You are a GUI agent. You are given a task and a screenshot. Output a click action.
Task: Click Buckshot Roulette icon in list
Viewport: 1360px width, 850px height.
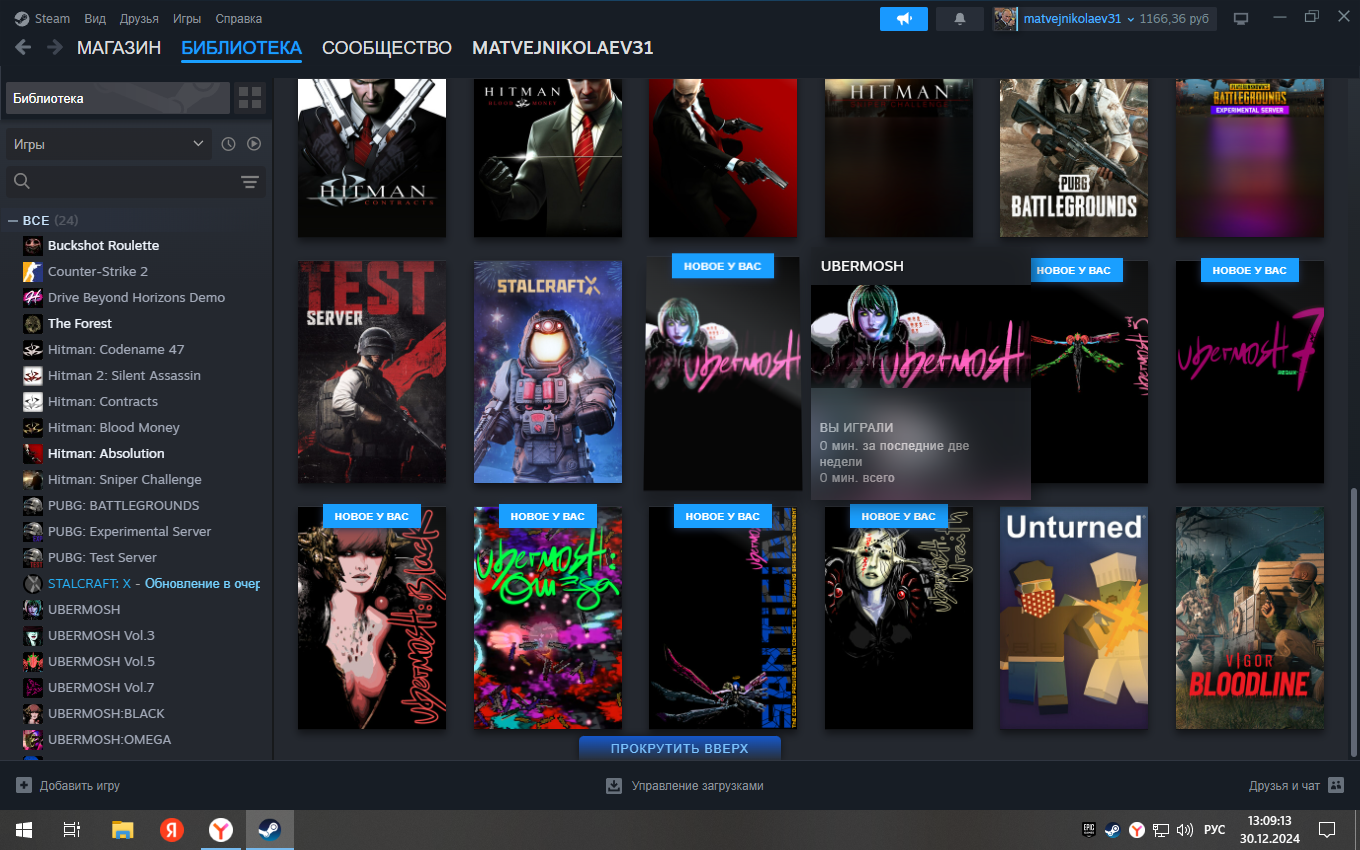[x=32, y=245]
